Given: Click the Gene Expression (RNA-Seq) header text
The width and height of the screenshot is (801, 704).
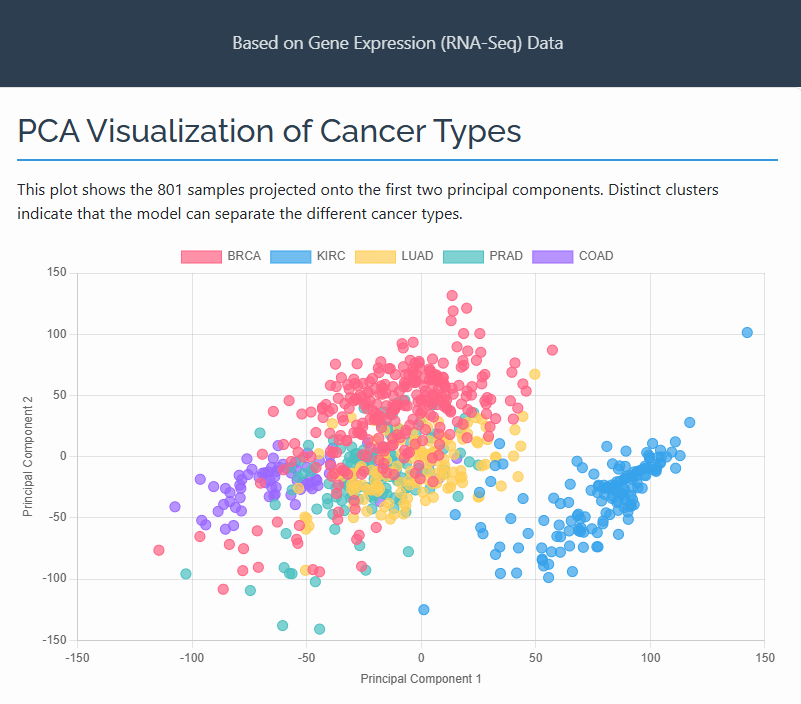Looking at the screenshot, I should click(x=398, y=43).
